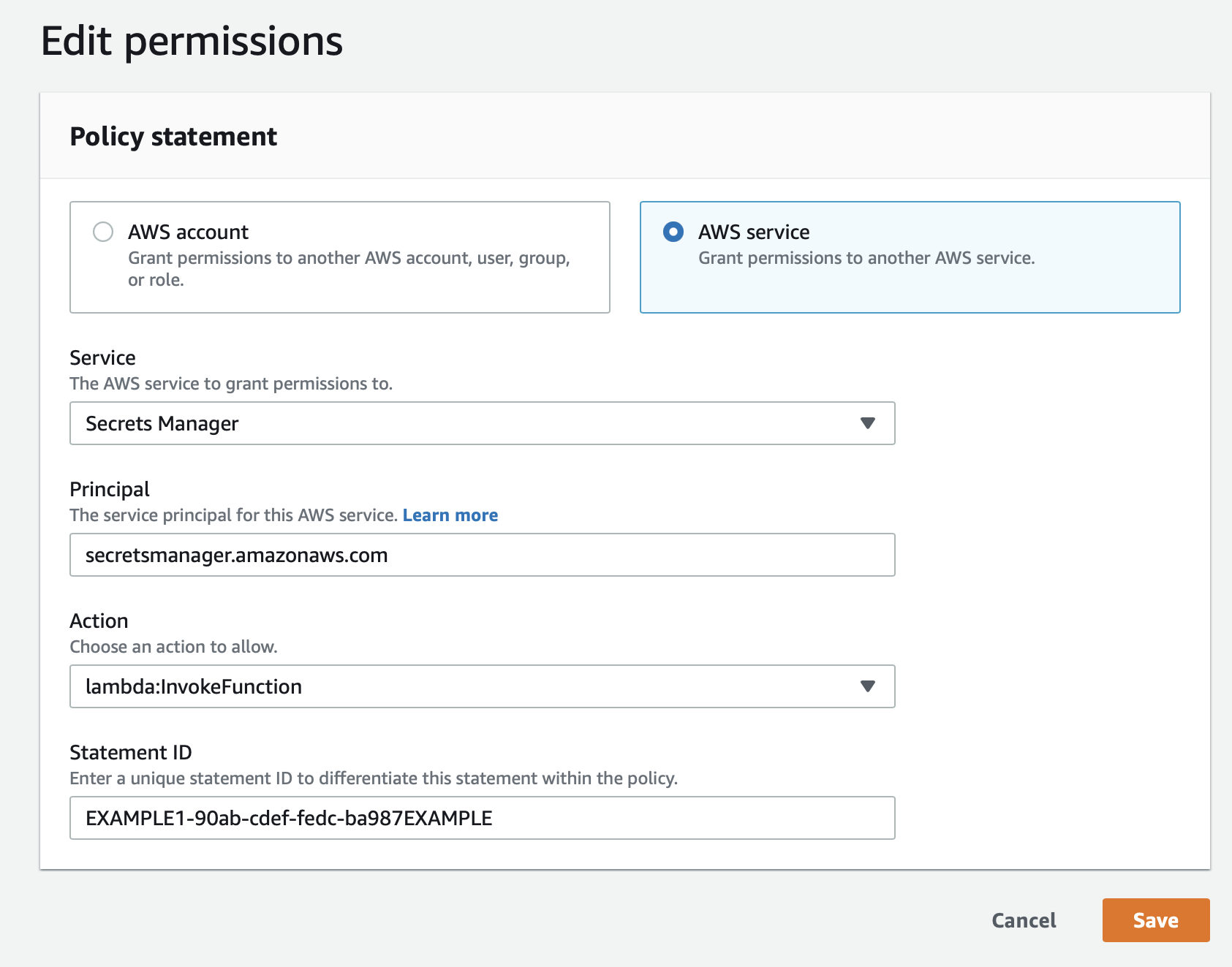Open the Action dropdown showing lambda:InvokeFunction

point(483,686)
